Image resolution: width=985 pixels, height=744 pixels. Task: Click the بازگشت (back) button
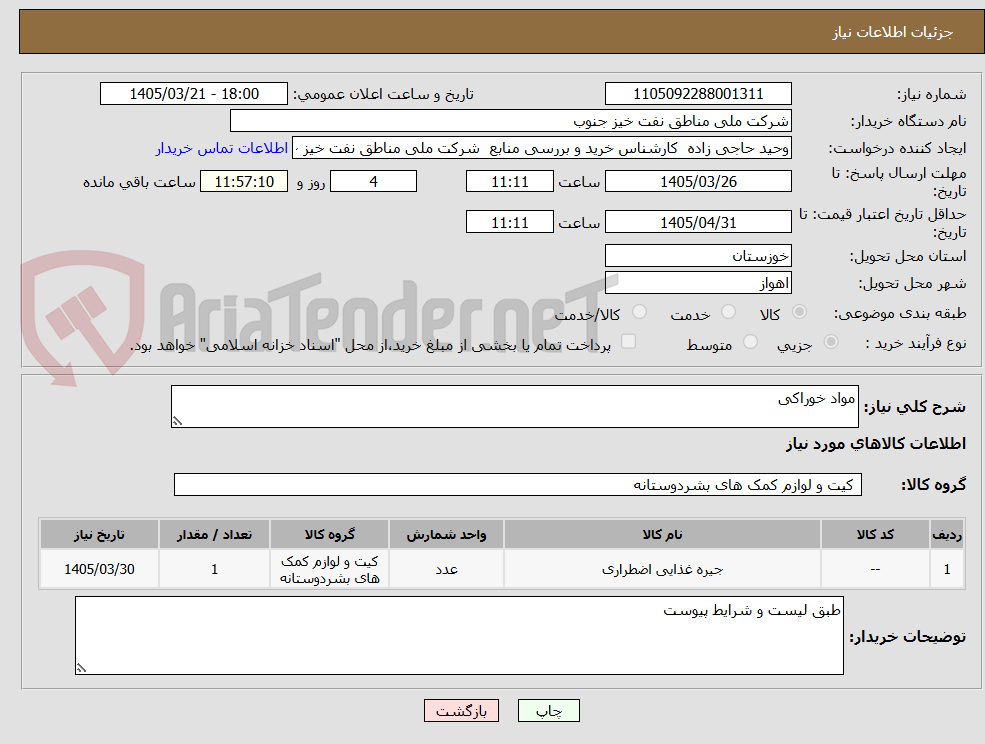461,711
